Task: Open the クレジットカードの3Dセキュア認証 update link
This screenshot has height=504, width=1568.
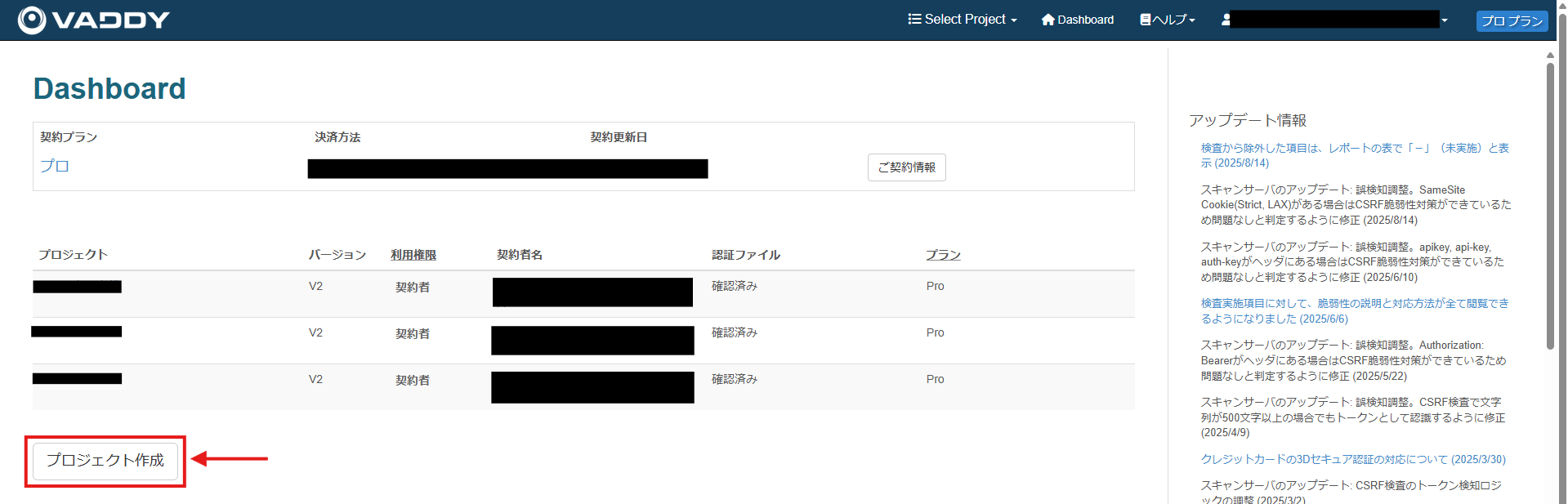Action: (x=1353, y=459)
